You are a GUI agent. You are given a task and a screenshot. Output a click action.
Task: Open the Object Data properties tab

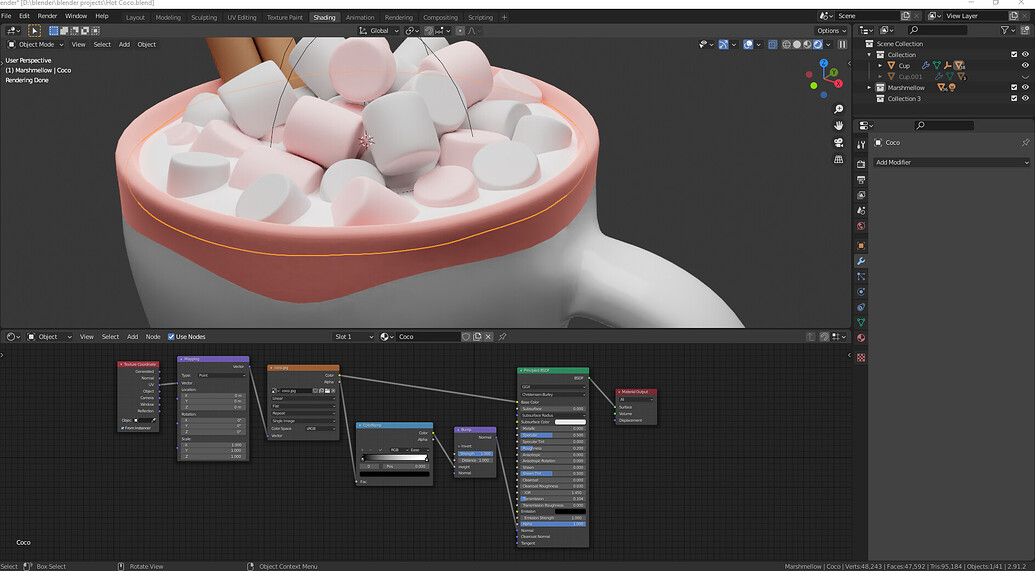(861, 322)
